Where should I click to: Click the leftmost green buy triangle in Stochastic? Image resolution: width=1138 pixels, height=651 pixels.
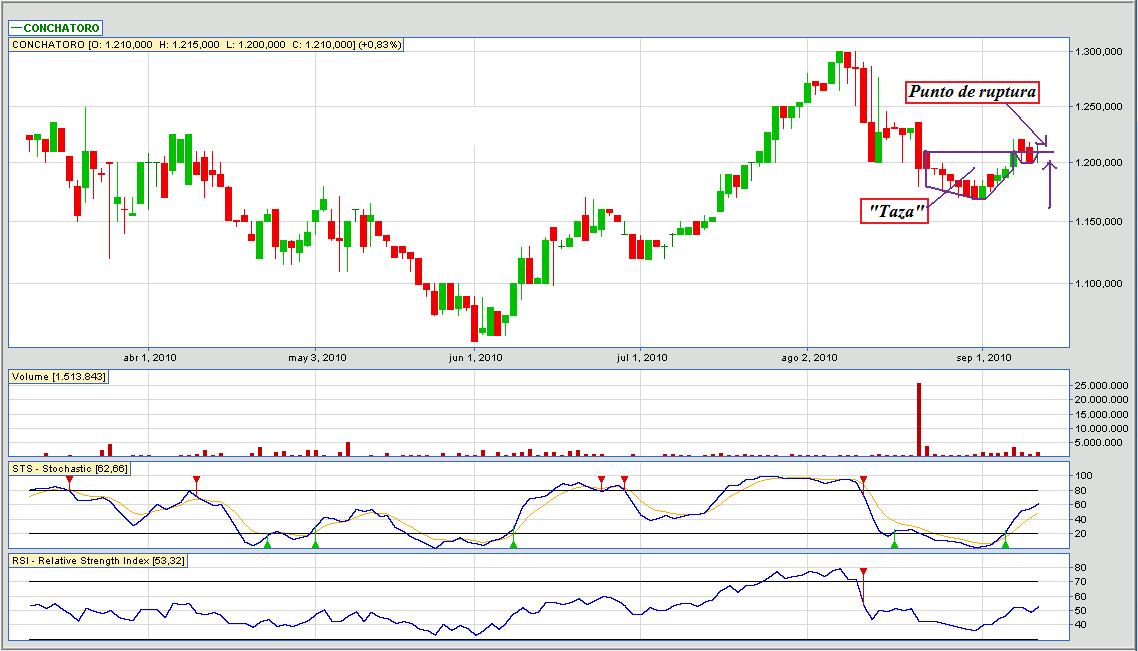point(267,543)
